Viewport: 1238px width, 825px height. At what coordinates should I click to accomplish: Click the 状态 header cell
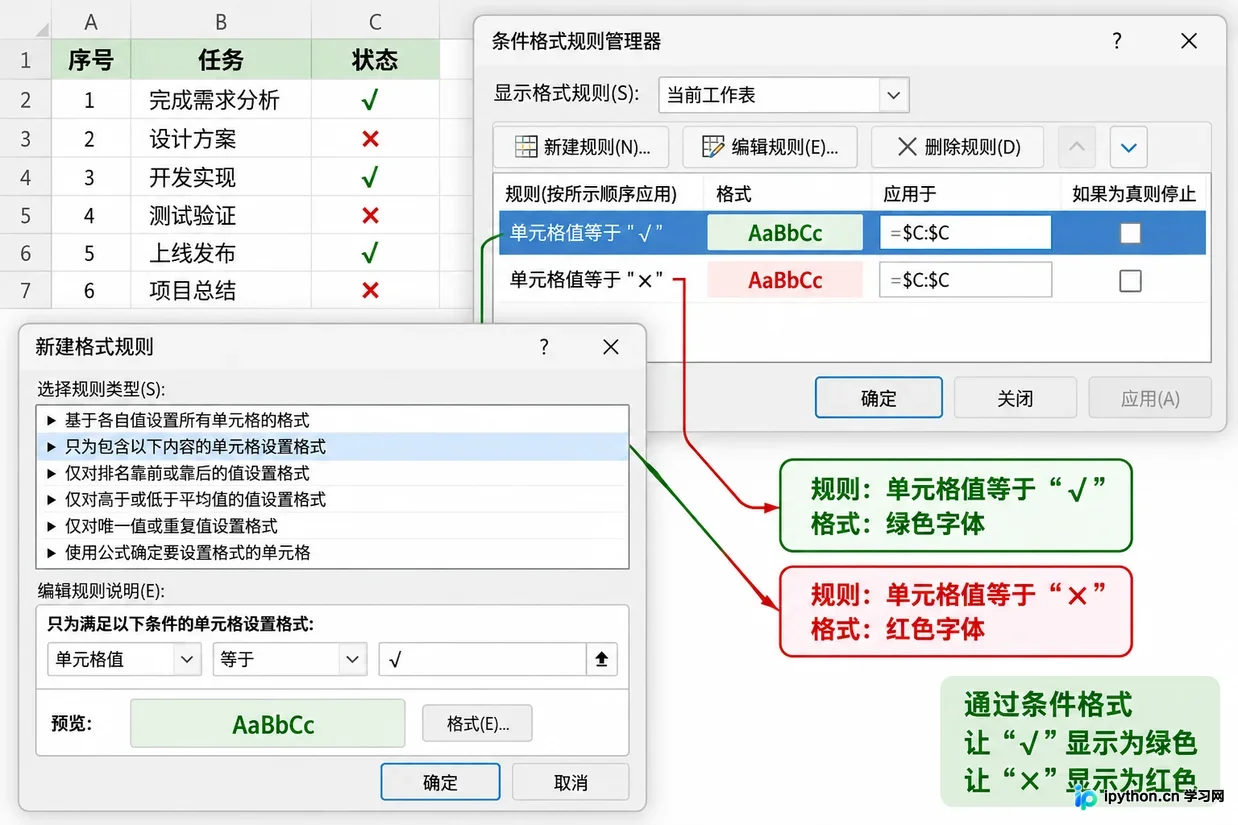coord(375,60)
